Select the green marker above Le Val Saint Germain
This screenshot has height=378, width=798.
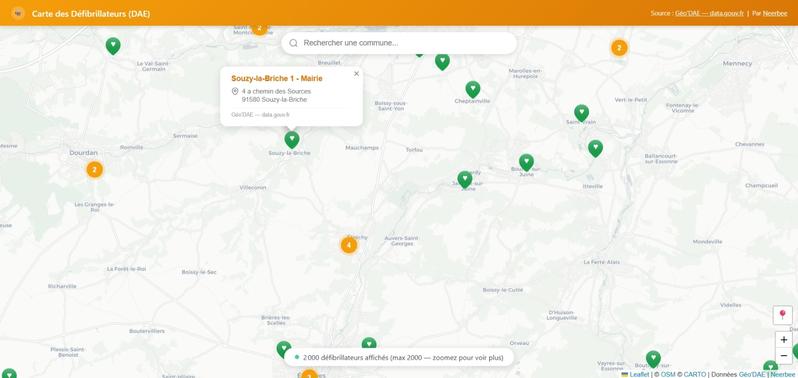(113, 46)
